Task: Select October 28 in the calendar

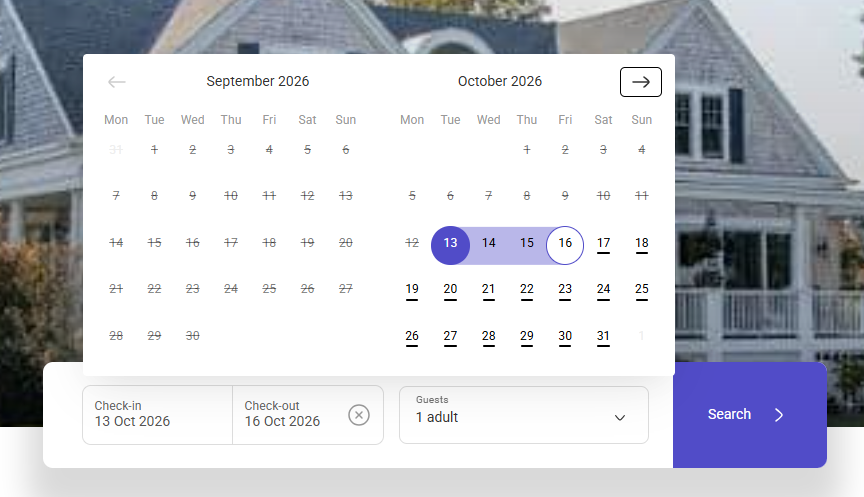Action: coord(488,338)
